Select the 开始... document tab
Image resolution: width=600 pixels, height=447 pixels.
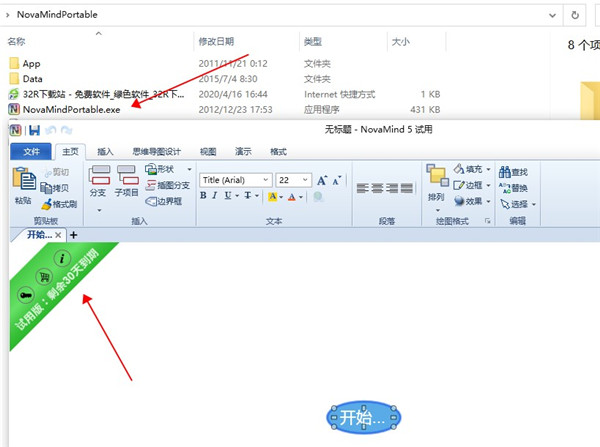39,235
